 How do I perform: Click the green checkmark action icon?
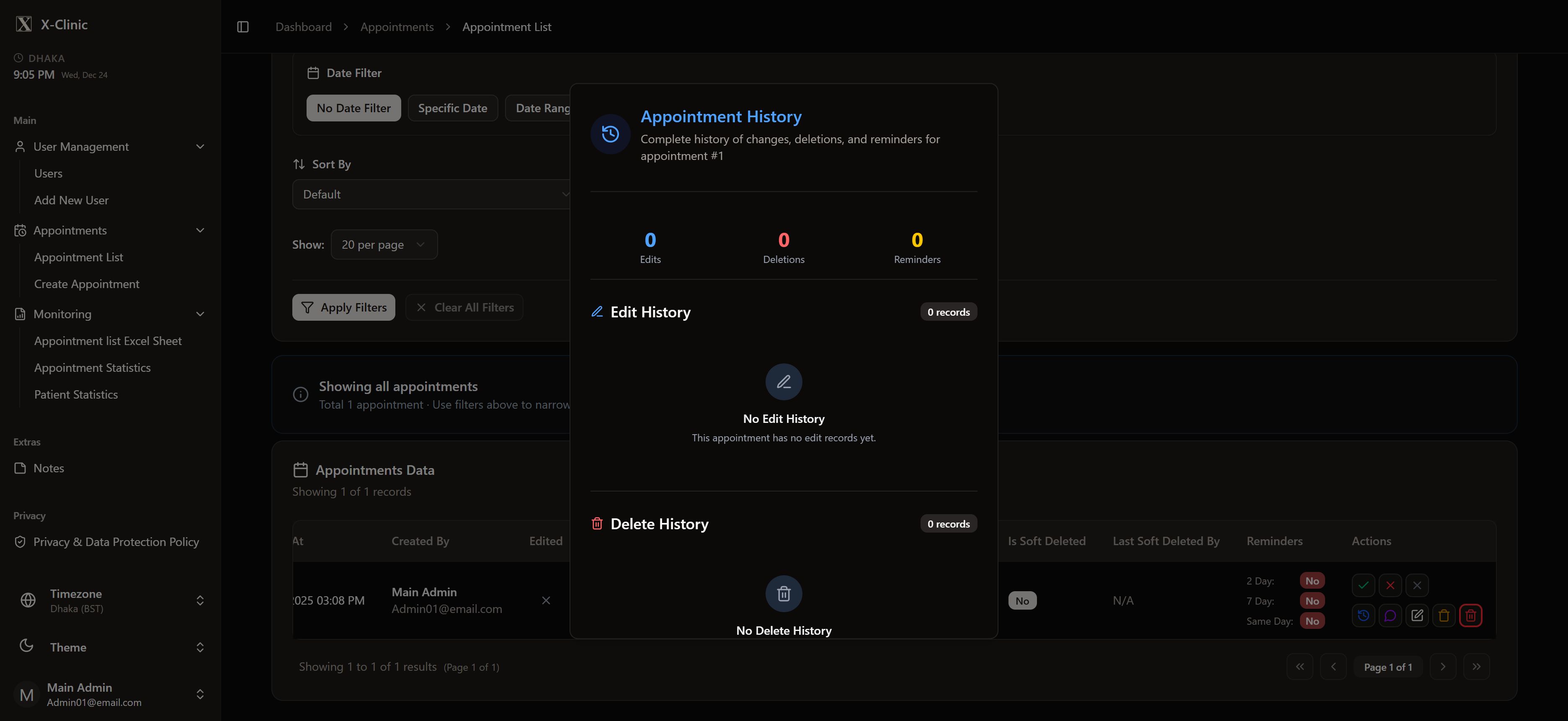(1363, 585)
